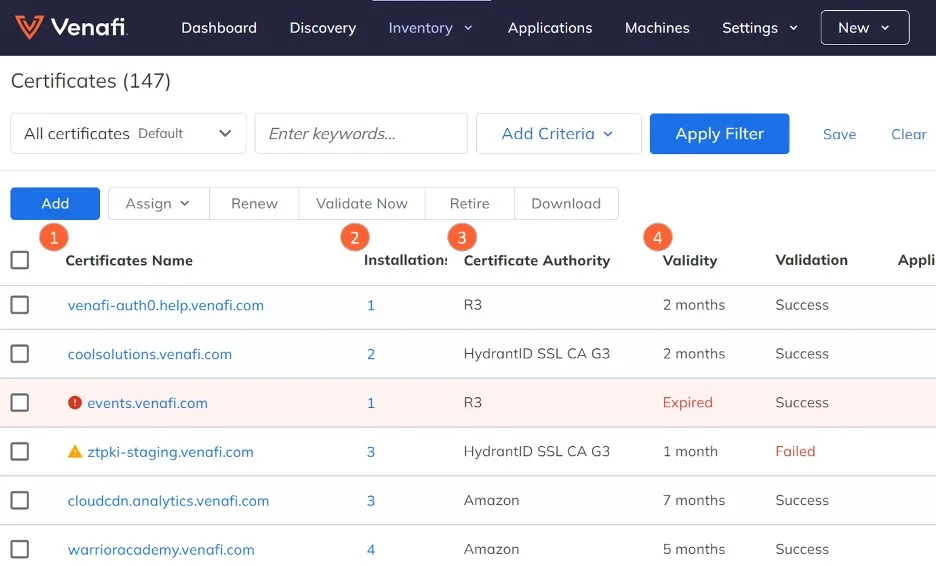Click the Certificates (147) heading

point(91,81)
